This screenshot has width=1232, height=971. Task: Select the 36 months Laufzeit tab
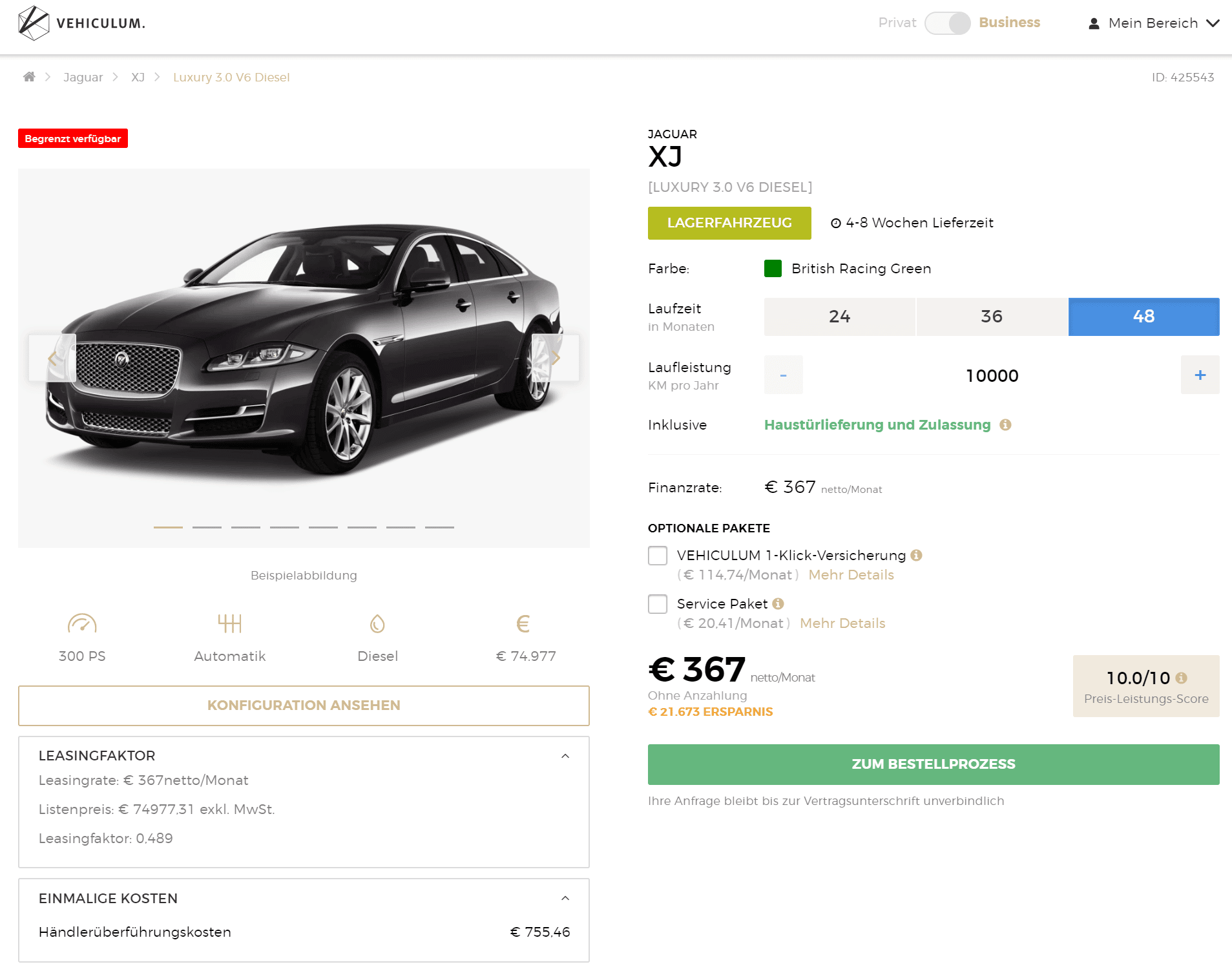992,317
